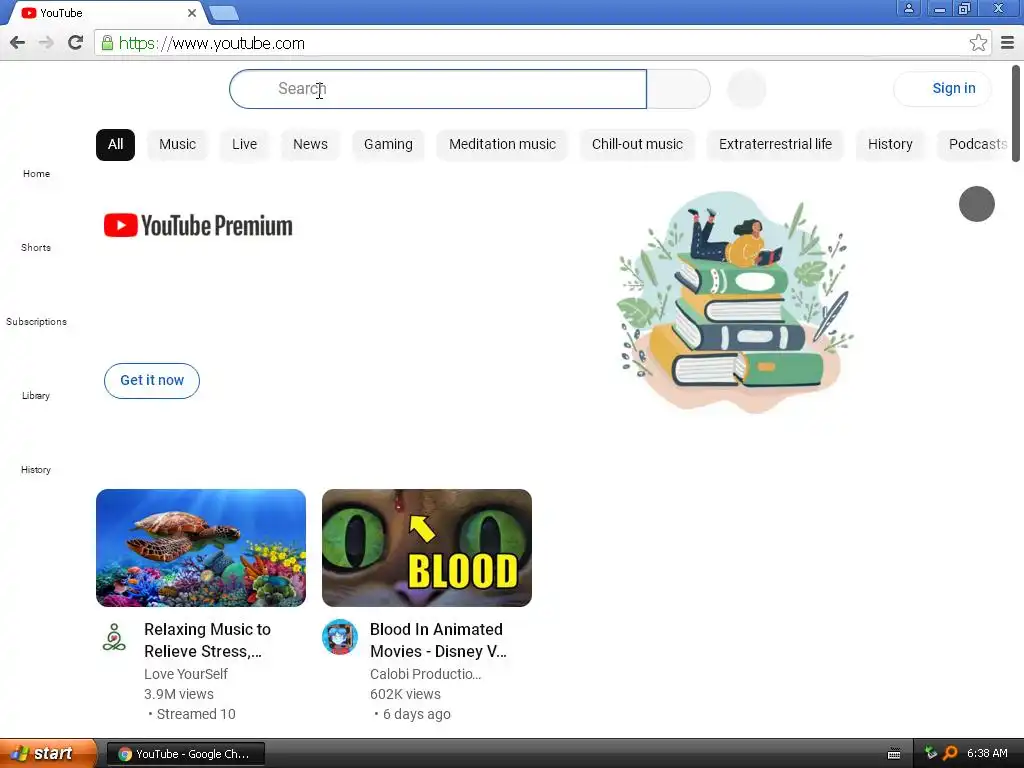Select the All filter chip
The width and height of the screenshot is (1024, 768).
[x=116, y=144]
